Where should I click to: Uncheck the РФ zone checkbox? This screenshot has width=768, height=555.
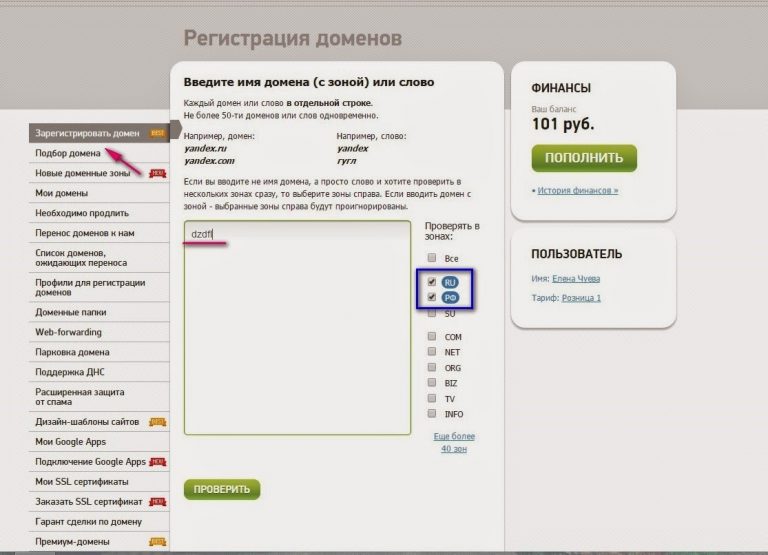click(432, 298)
